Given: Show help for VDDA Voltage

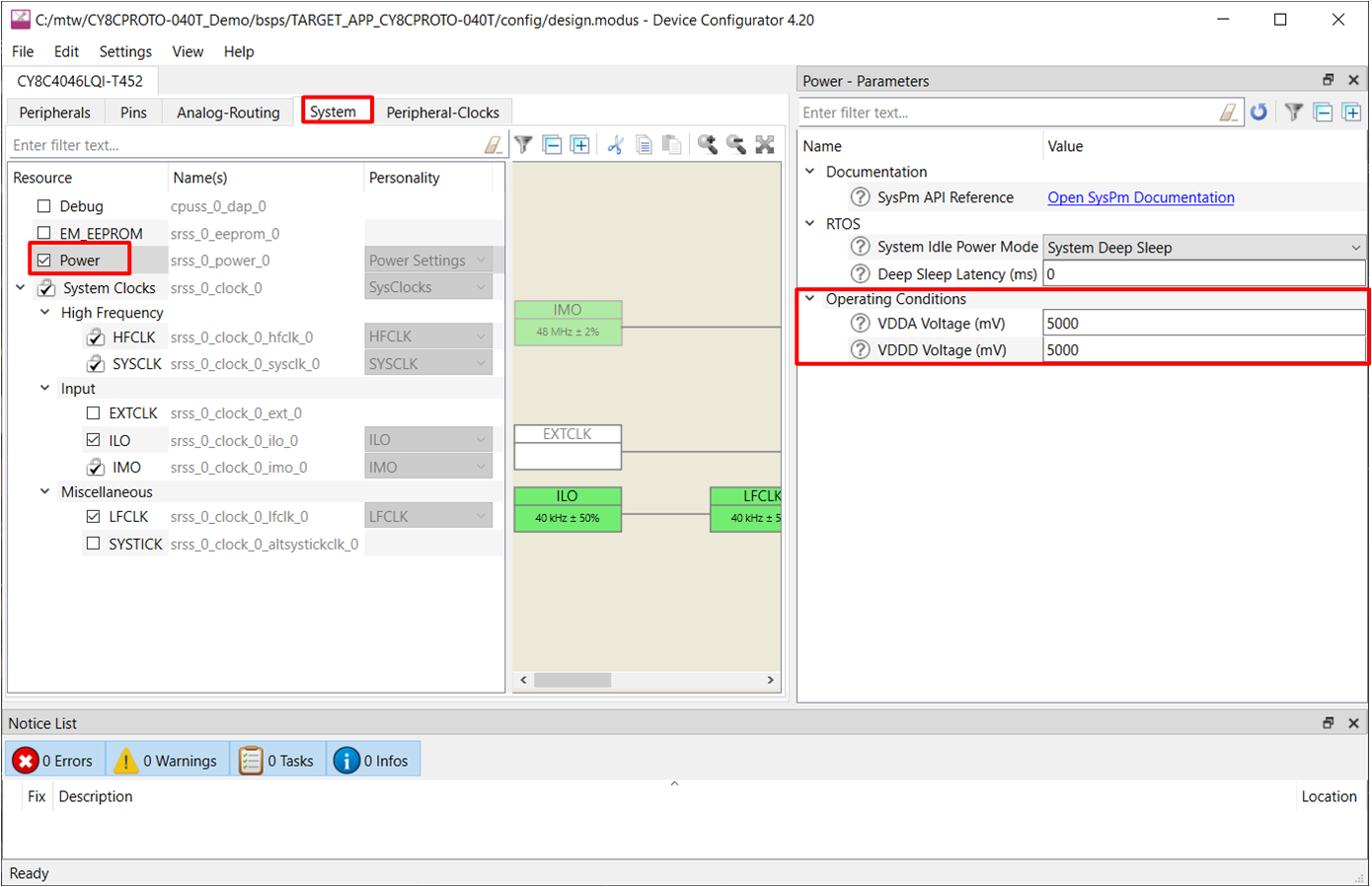Looking at the screenshot, I should click(861, 324).
